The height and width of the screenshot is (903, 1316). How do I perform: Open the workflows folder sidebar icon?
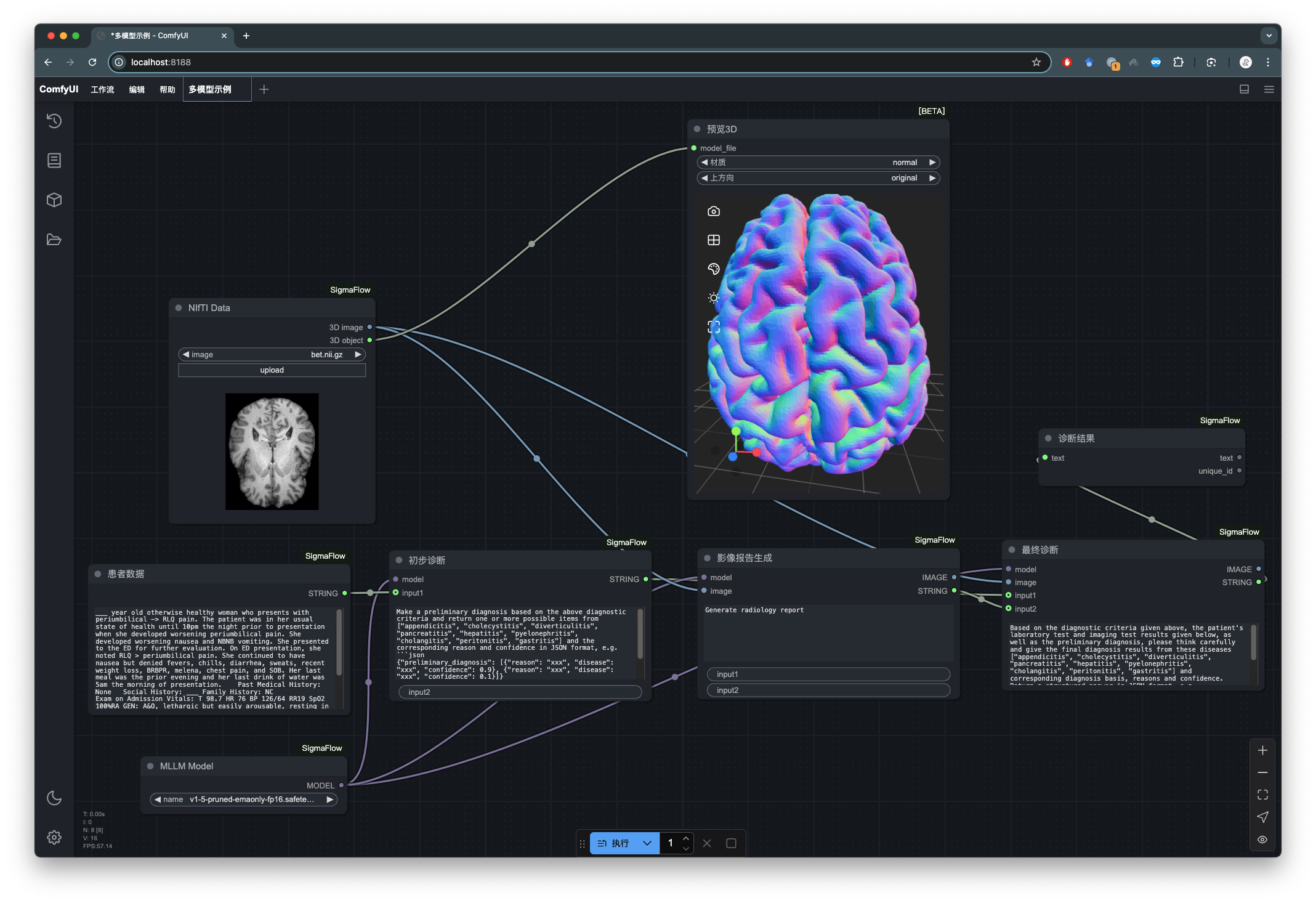pos(54,240)
